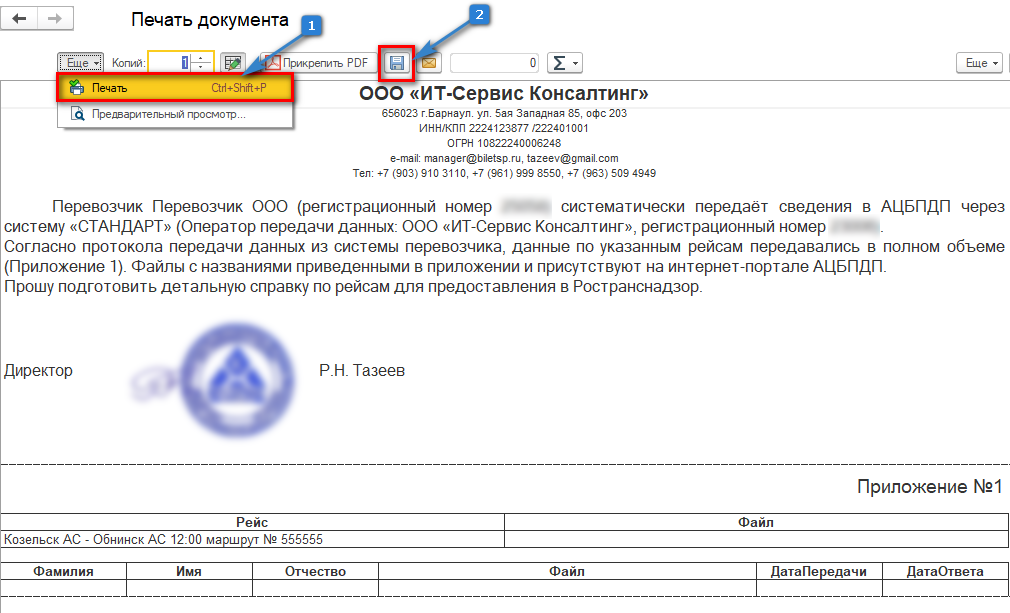Click the save document floppy disk icon
Screen dimensions: 1010x613
[x=397, y=63]
